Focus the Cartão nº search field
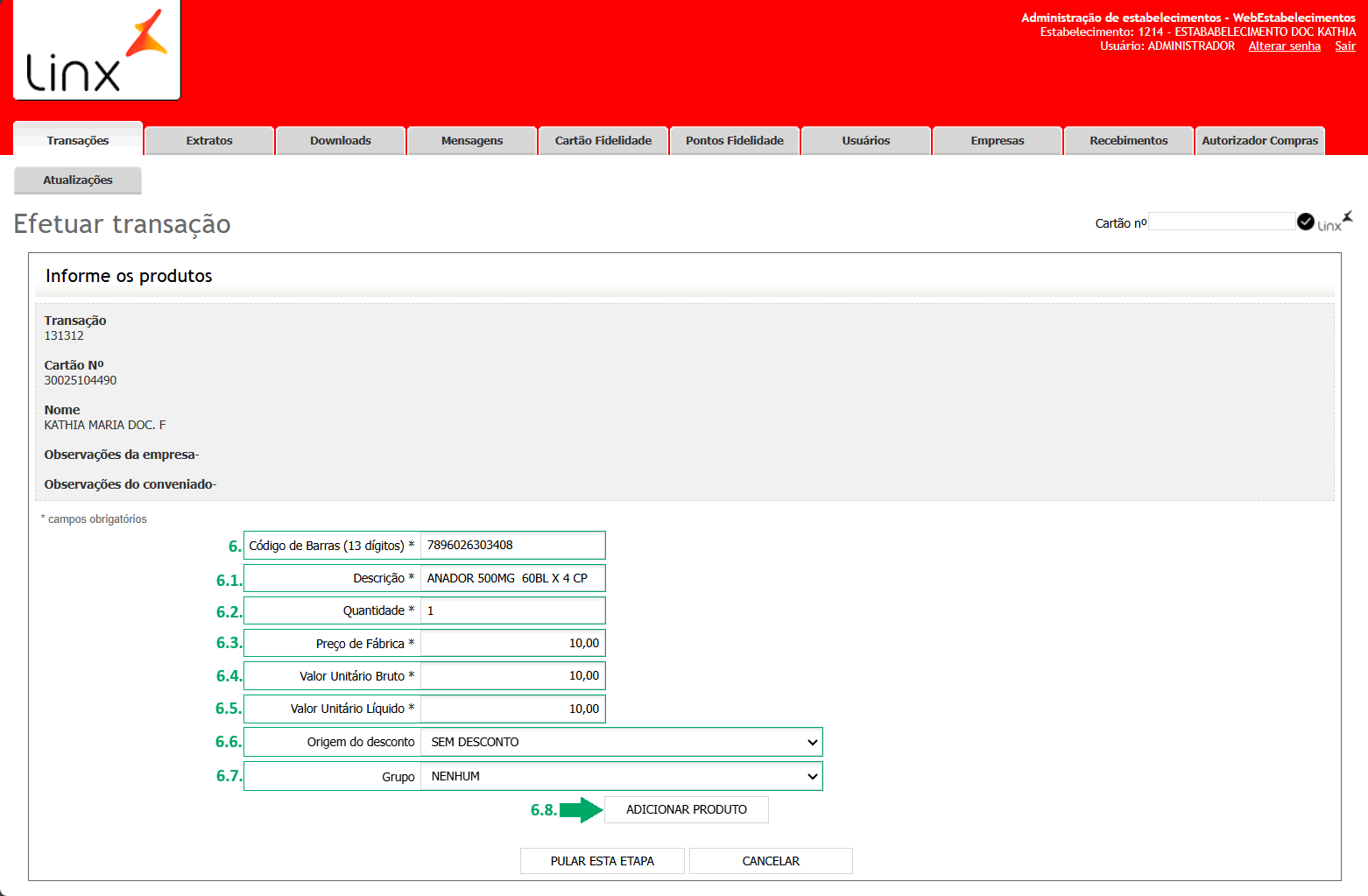The image size is (1368, 896). click(x=1222, y=222)
